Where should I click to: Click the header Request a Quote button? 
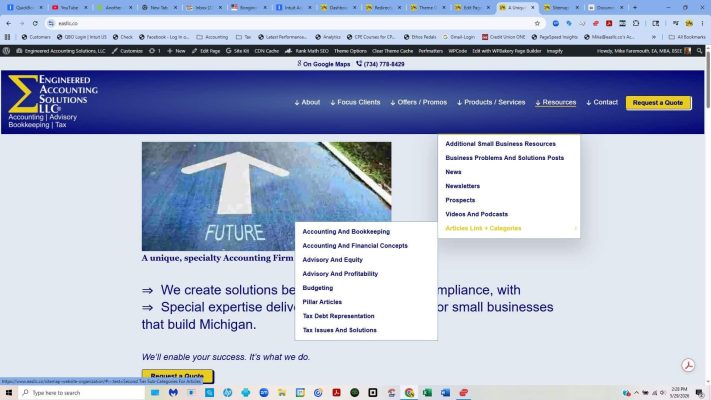point(658,102)
